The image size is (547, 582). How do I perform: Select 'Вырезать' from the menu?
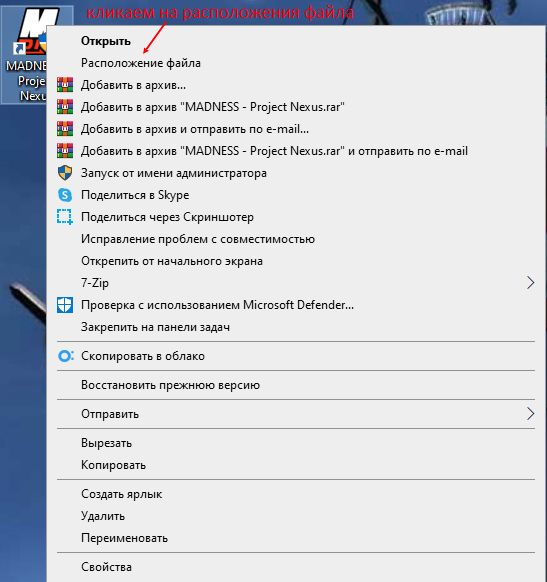tap(296, 443)
